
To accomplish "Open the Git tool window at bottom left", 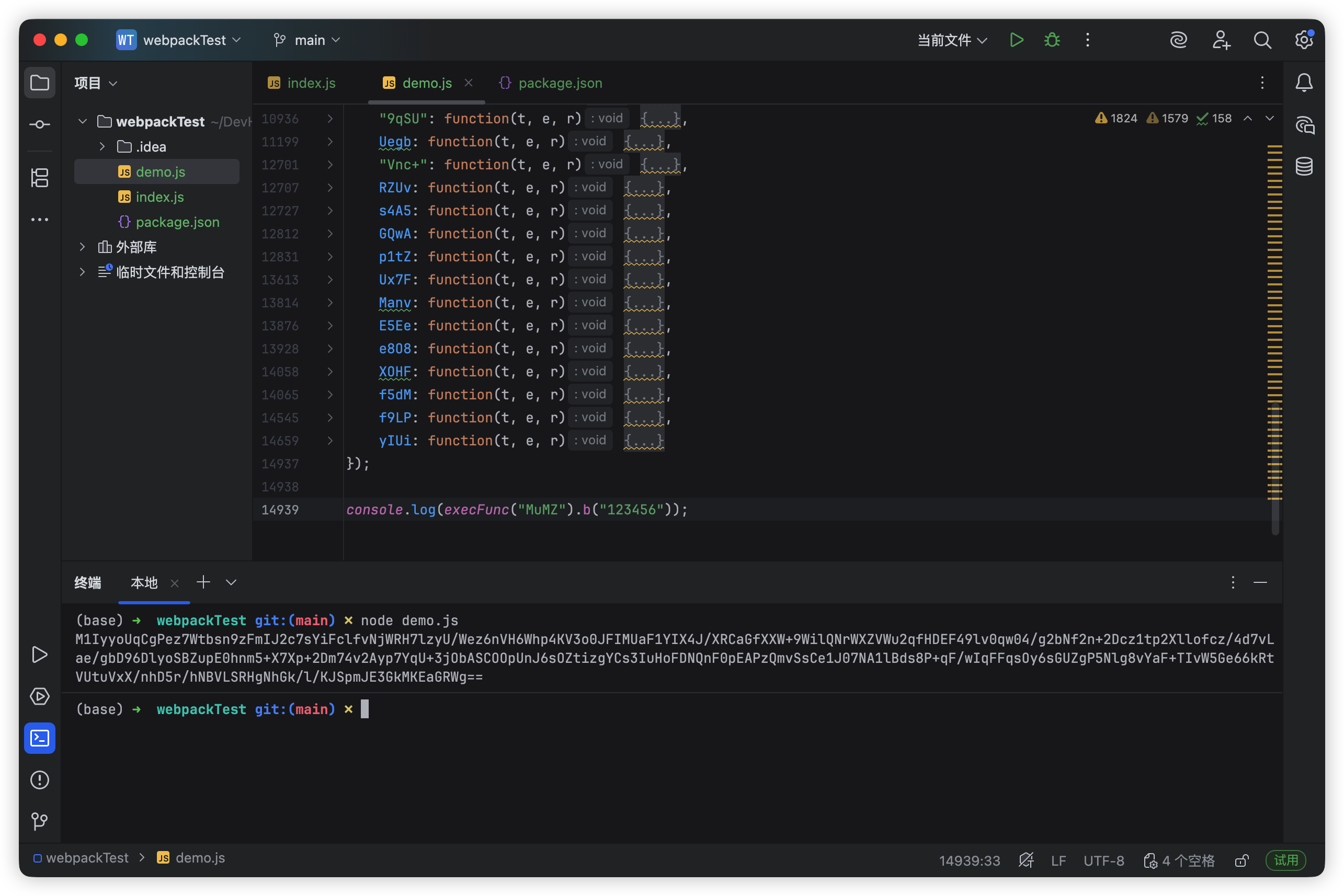I will tap(39, 821).
